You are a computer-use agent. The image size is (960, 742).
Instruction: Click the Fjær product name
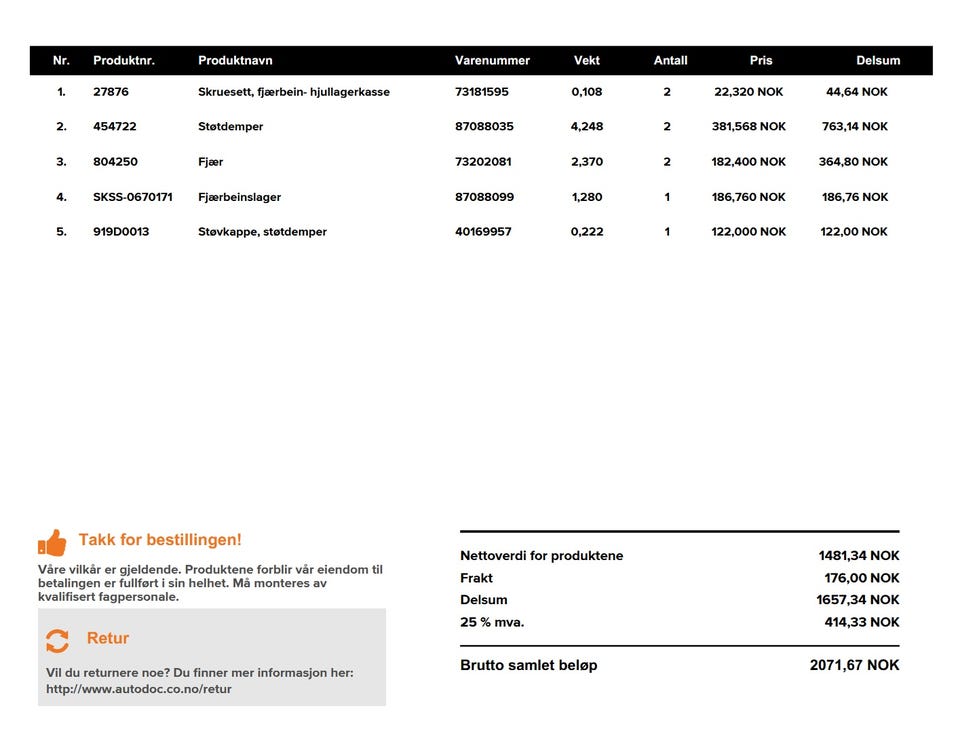click(211, 162)
